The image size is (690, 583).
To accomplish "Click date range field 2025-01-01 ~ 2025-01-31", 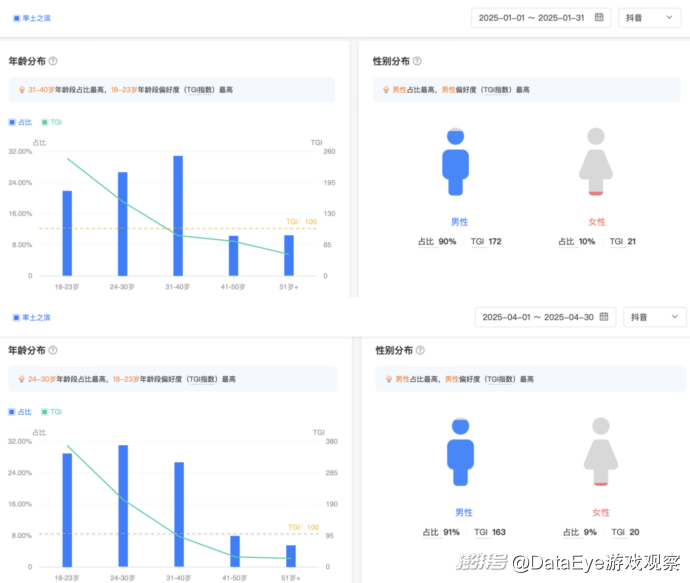I will (541, 18).
